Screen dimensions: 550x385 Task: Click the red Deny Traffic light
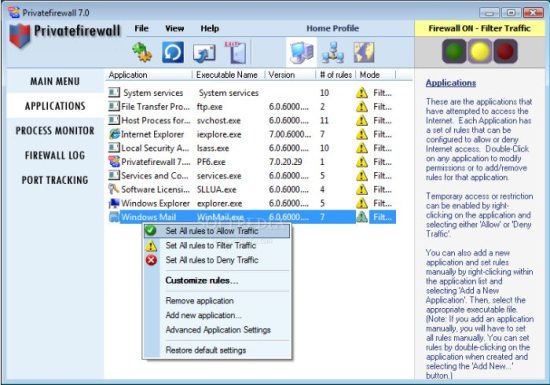point(505,51)
